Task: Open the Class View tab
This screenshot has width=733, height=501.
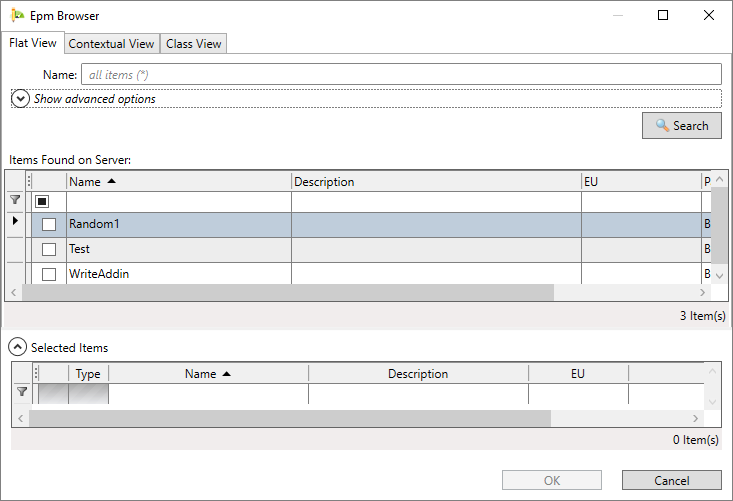Action: tap(193, 44)
